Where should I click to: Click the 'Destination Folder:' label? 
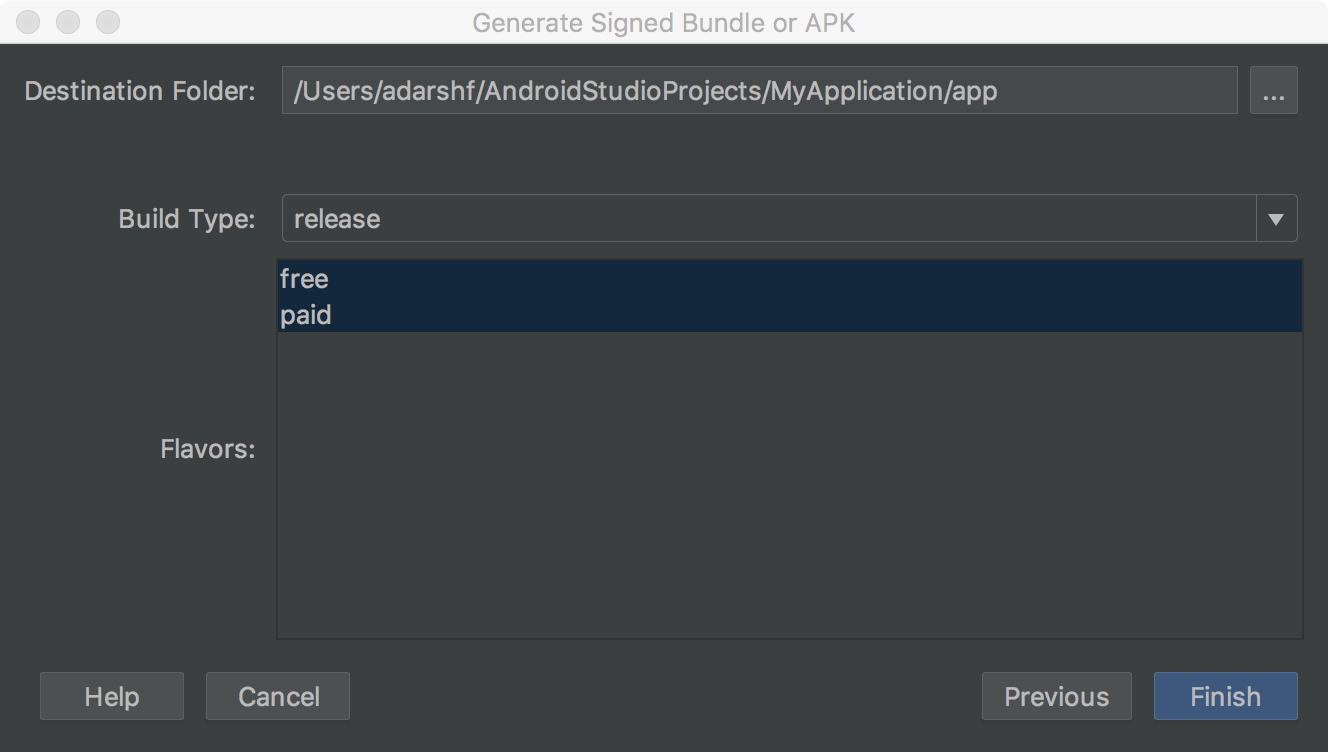[x=140, y=91]
